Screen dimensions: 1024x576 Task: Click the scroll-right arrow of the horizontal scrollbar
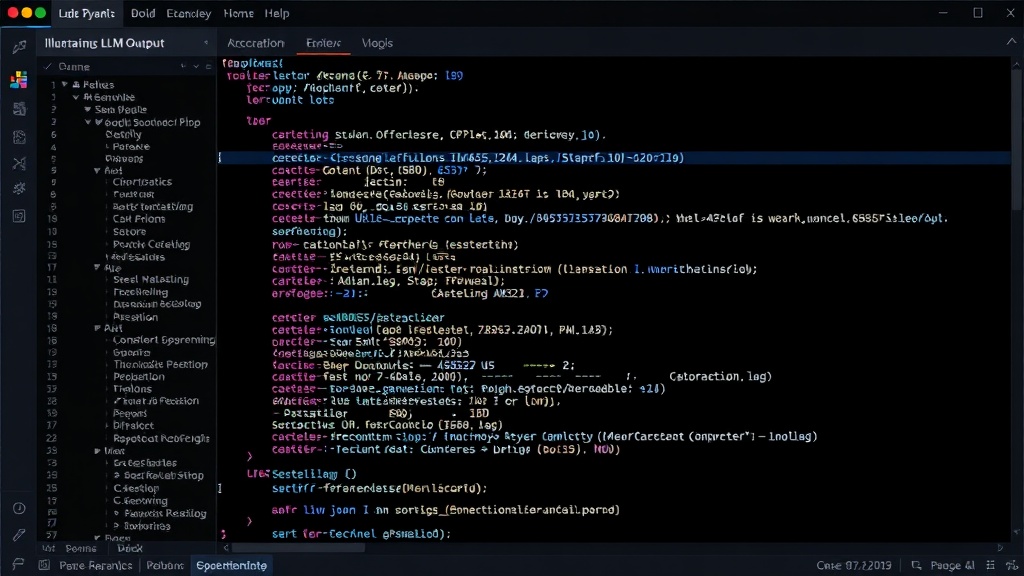click(1000, 548)
